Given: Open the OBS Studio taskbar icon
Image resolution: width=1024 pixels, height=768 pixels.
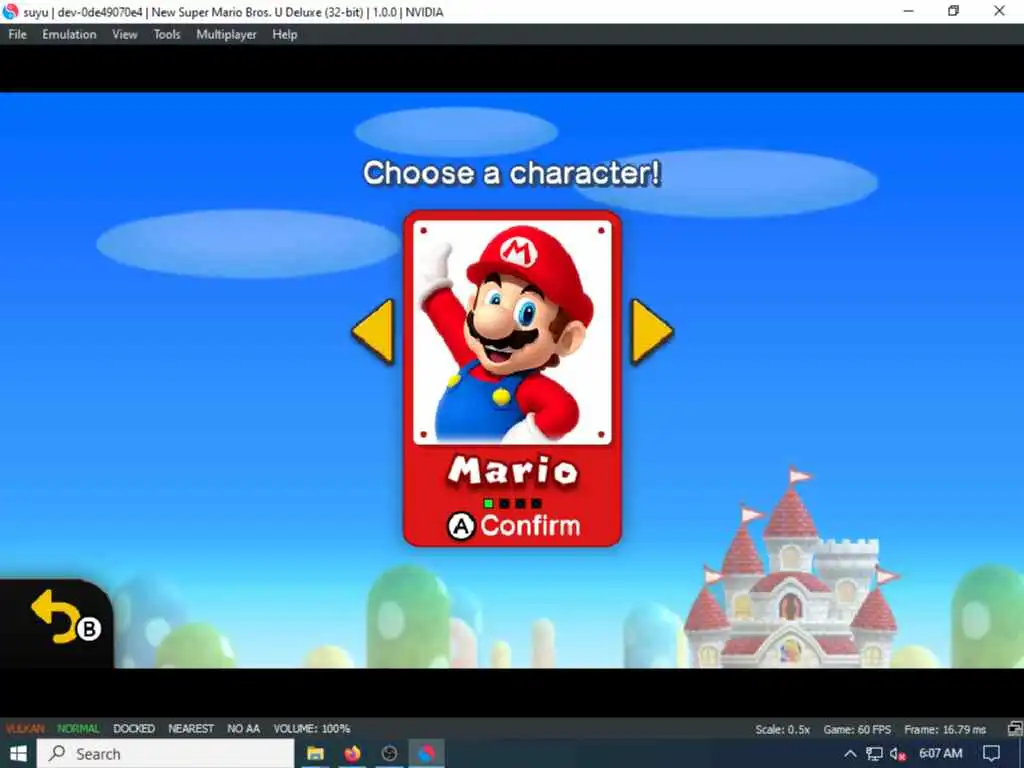Looking at the screenshot, I should point(389,754).
